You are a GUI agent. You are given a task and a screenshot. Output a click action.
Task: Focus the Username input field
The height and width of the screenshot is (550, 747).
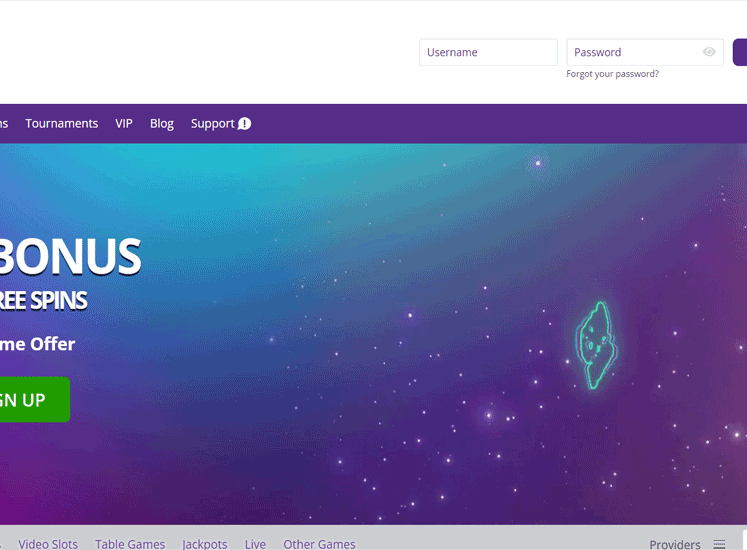(x=488, y=52)
